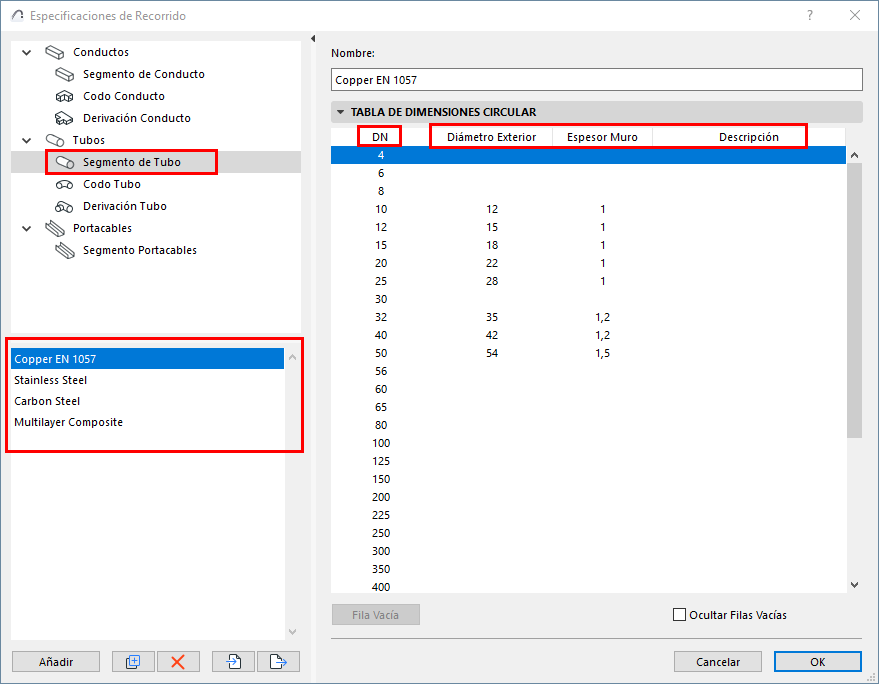Close the Especificaciones de Recorrido dialog
Screen dimensions: 879x684
(854, 15)
